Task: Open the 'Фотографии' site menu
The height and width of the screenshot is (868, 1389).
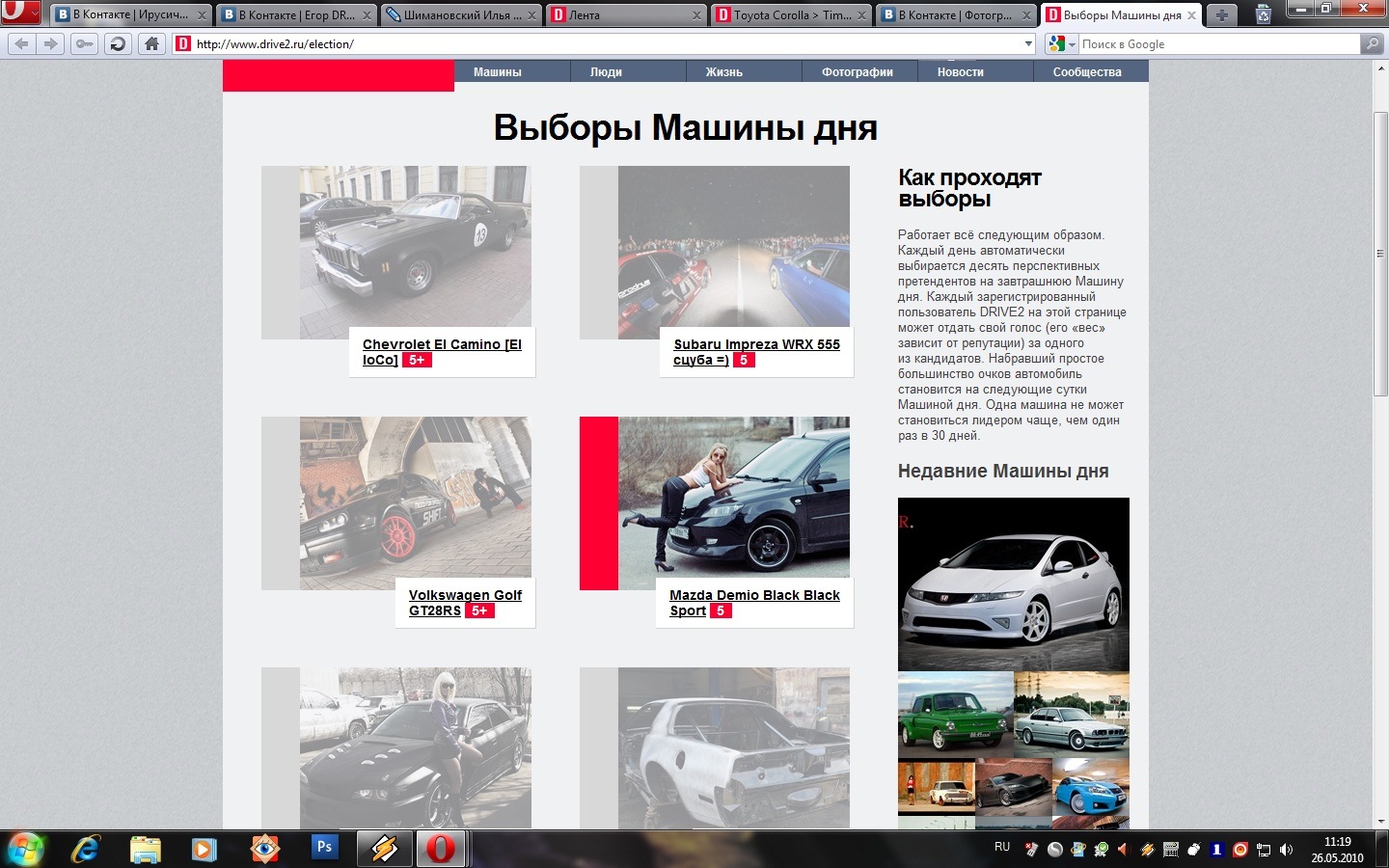Action: [x=858, y=72]
